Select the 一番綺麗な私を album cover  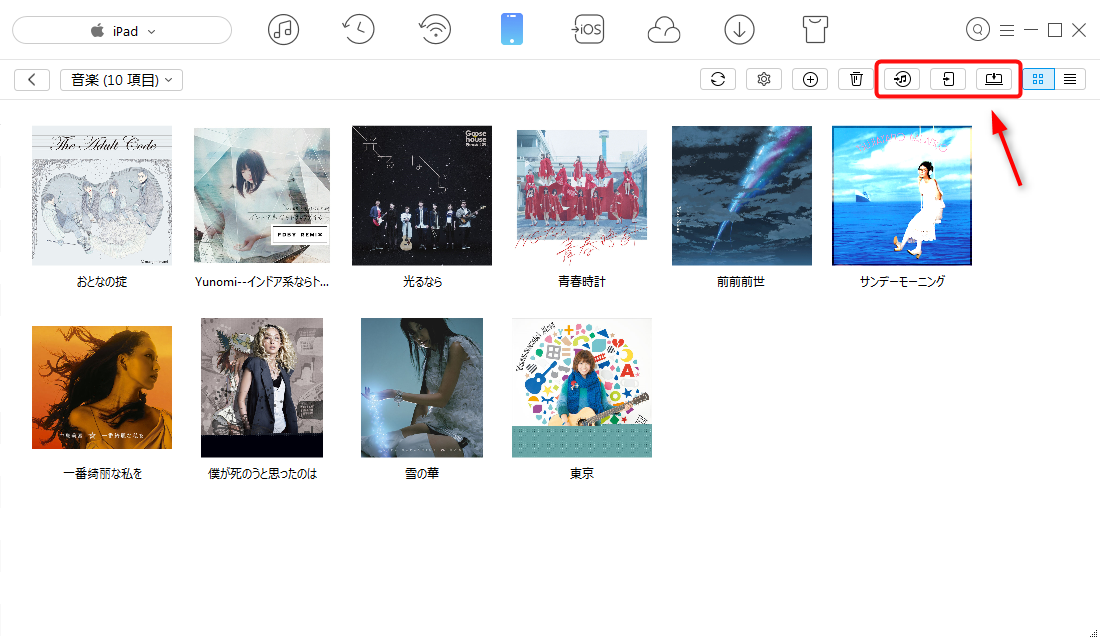coord(102,387)
